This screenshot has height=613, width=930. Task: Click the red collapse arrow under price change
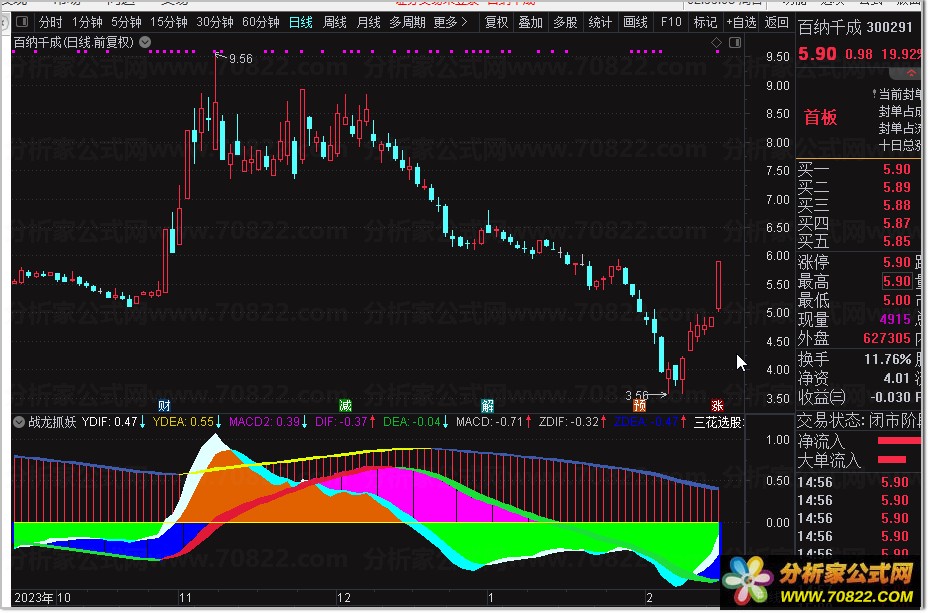click(x=911, y=73)
